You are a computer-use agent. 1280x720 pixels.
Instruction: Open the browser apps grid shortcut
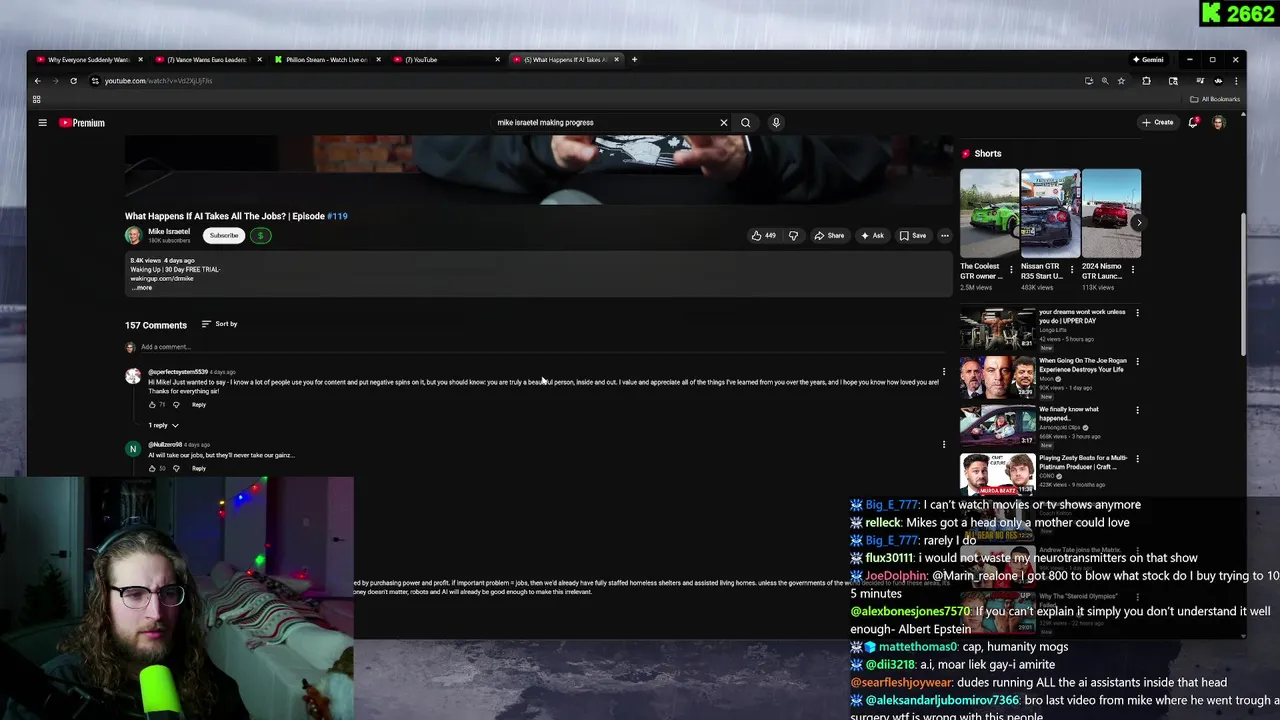37,99
